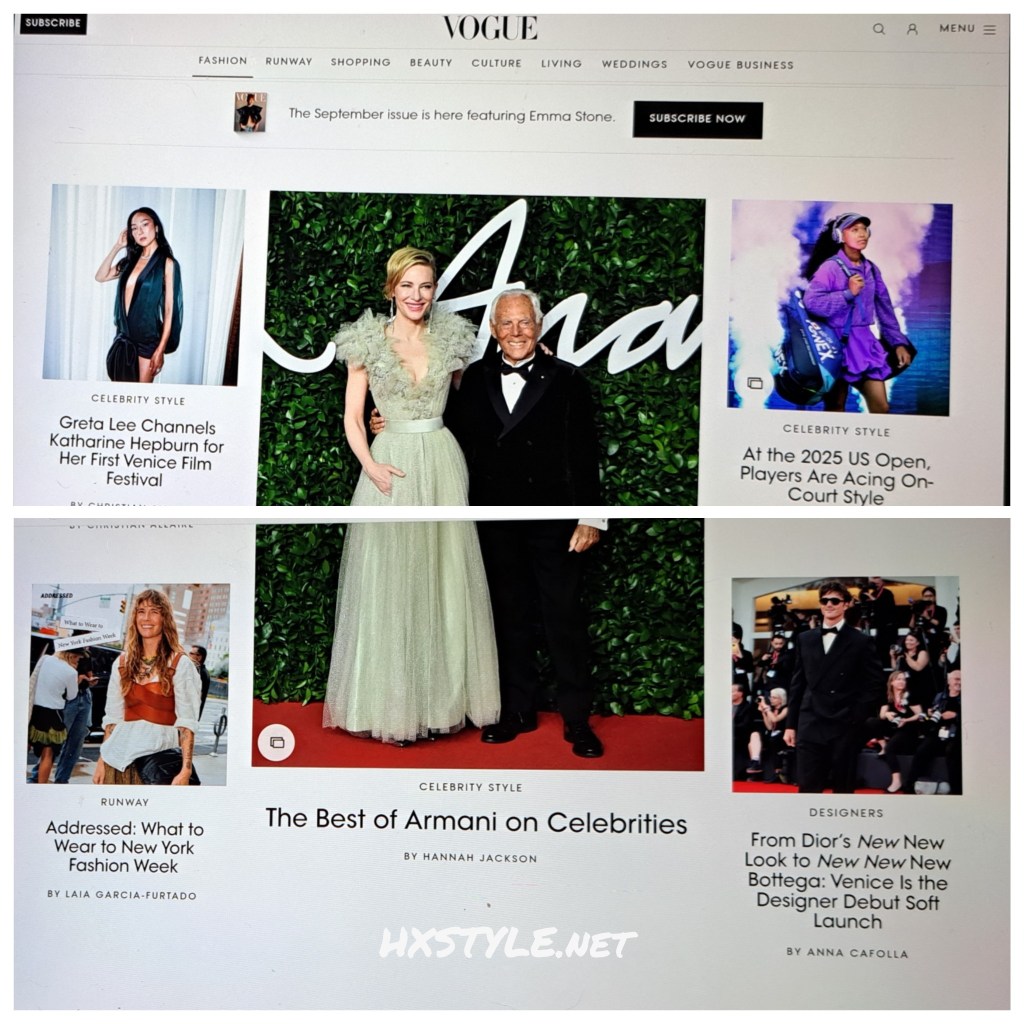
Task: Open the Greta Lee Venice article headline
Action: 137,452
